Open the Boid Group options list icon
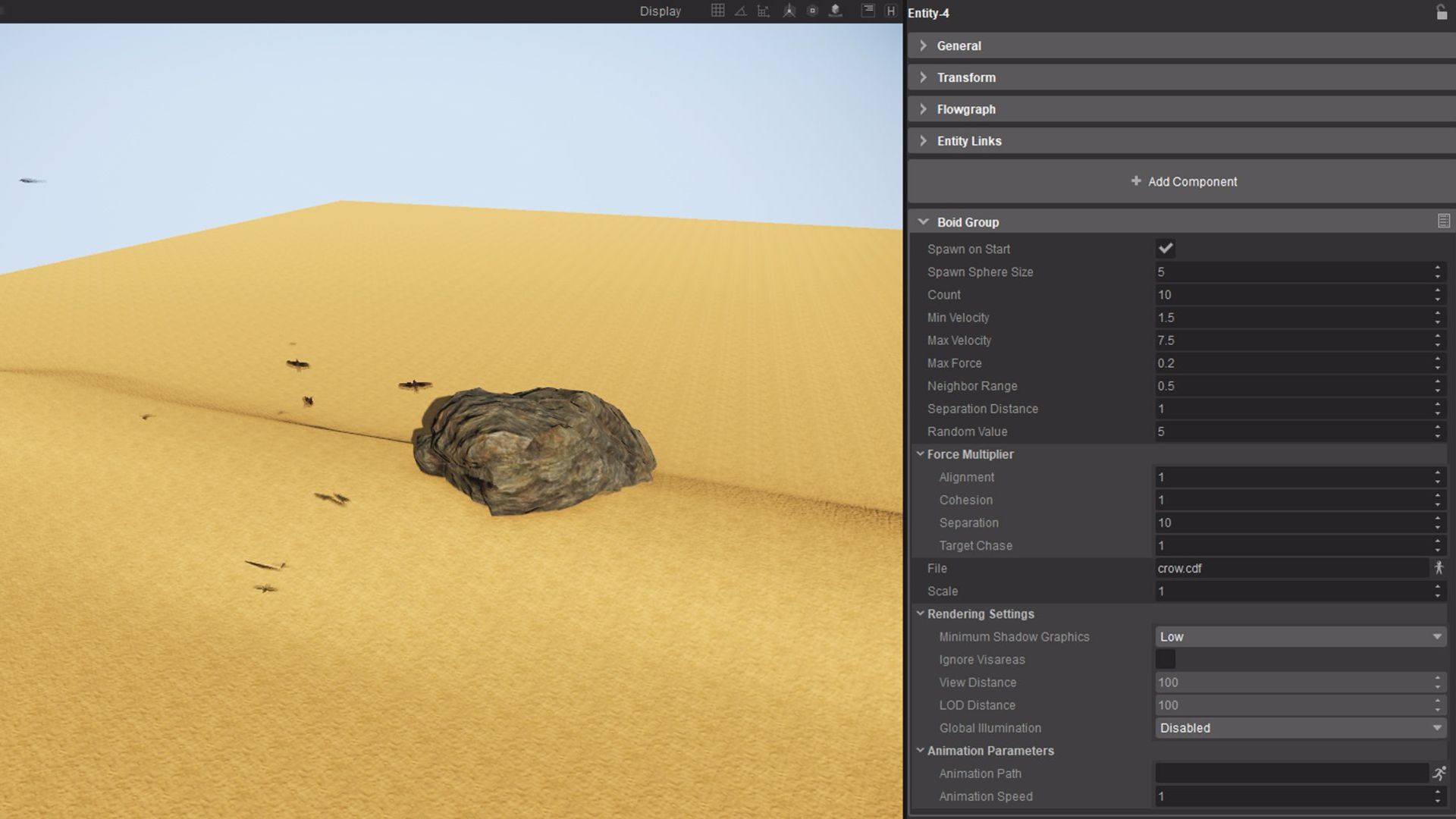The width and height of the screenshot is (1456, 819). (1444, 221)
